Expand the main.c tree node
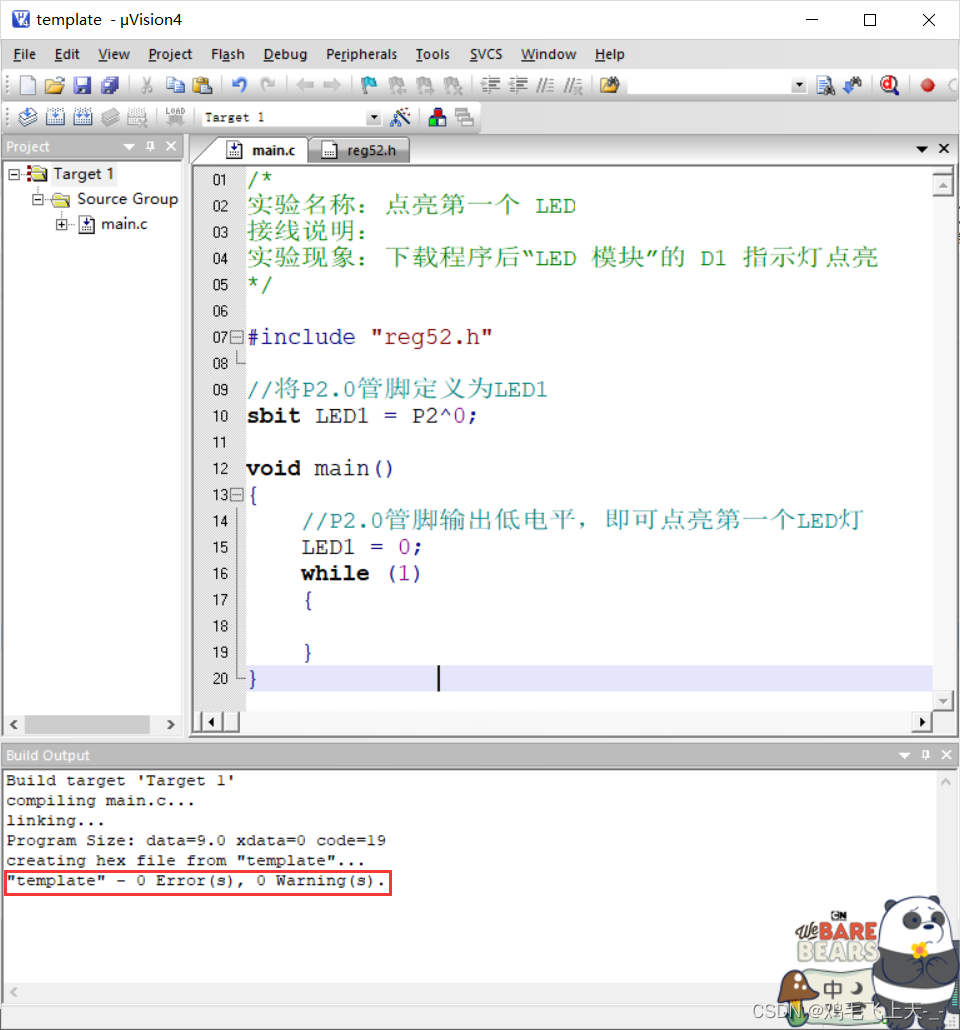 click(x=61, y=225)
